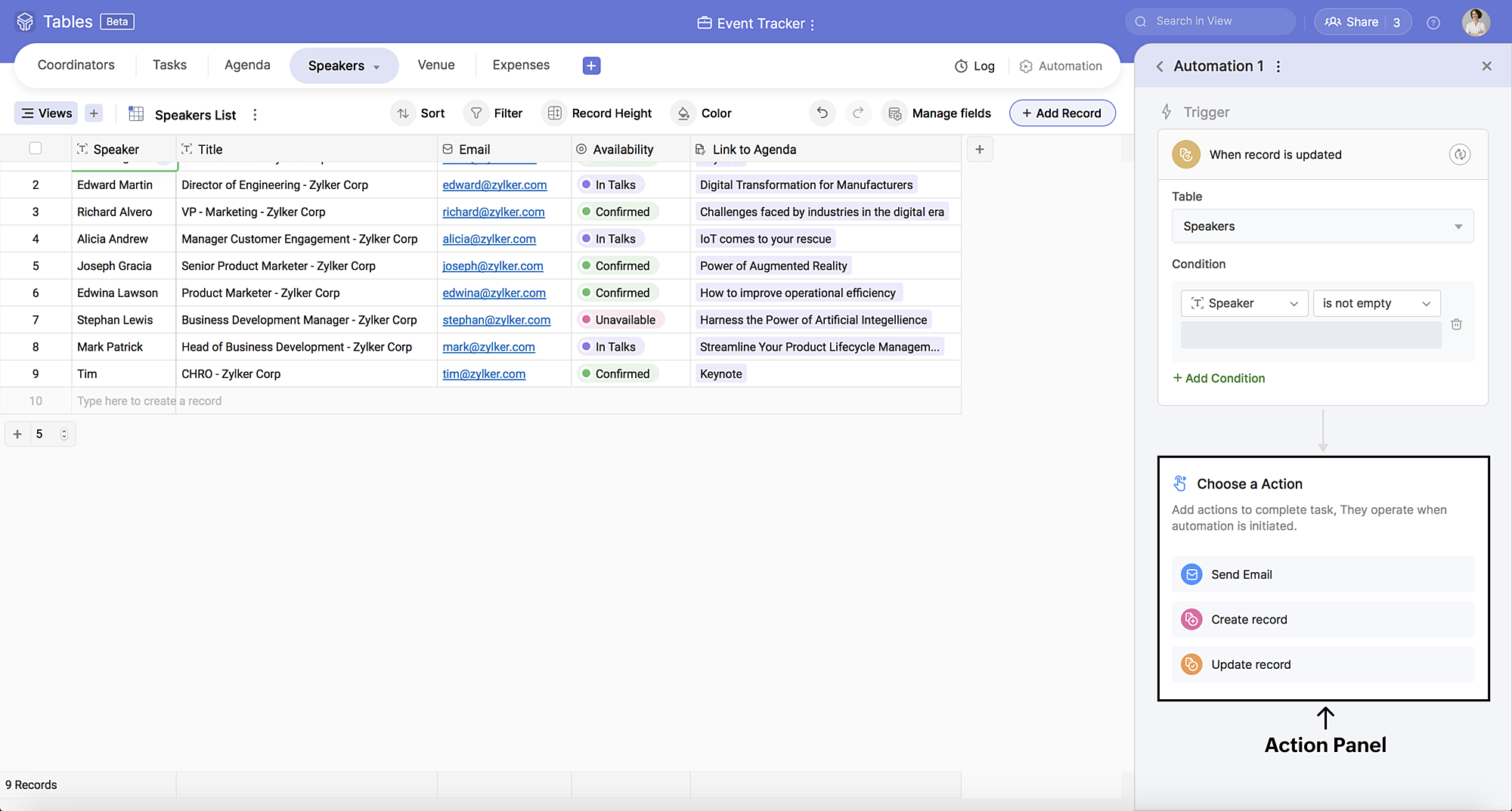This screenshot has width=1512, height=811.
Task: Open the Sort option
Action: (420, 113)
